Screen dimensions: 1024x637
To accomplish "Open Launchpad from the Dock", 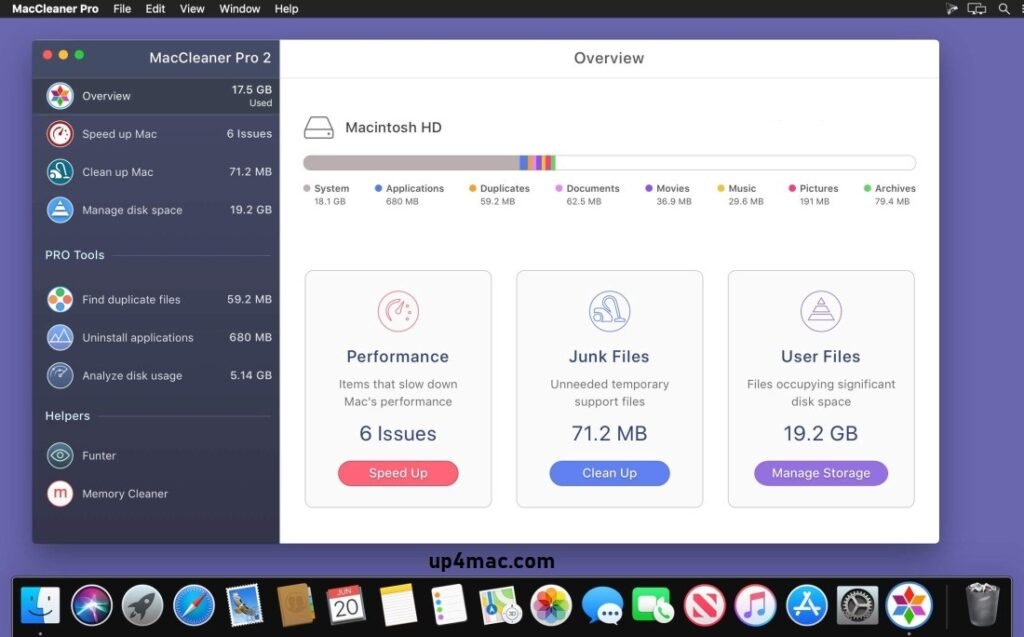I will click(142, 604).
